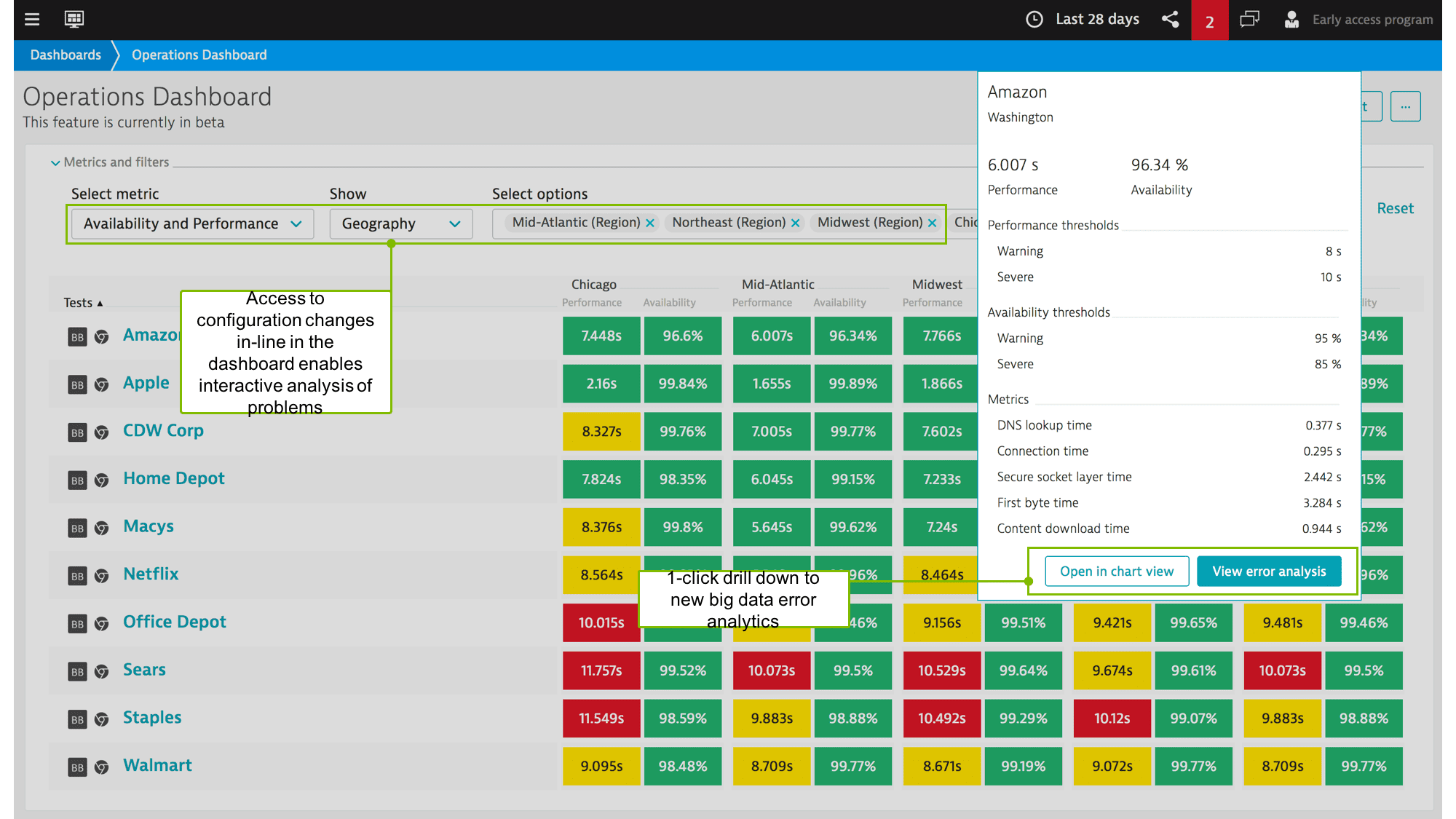Screen dimensions: 1456x819
Task: Click the yellow 8.327s Chicago cell for CDW Corp
Action: point(601,432)
